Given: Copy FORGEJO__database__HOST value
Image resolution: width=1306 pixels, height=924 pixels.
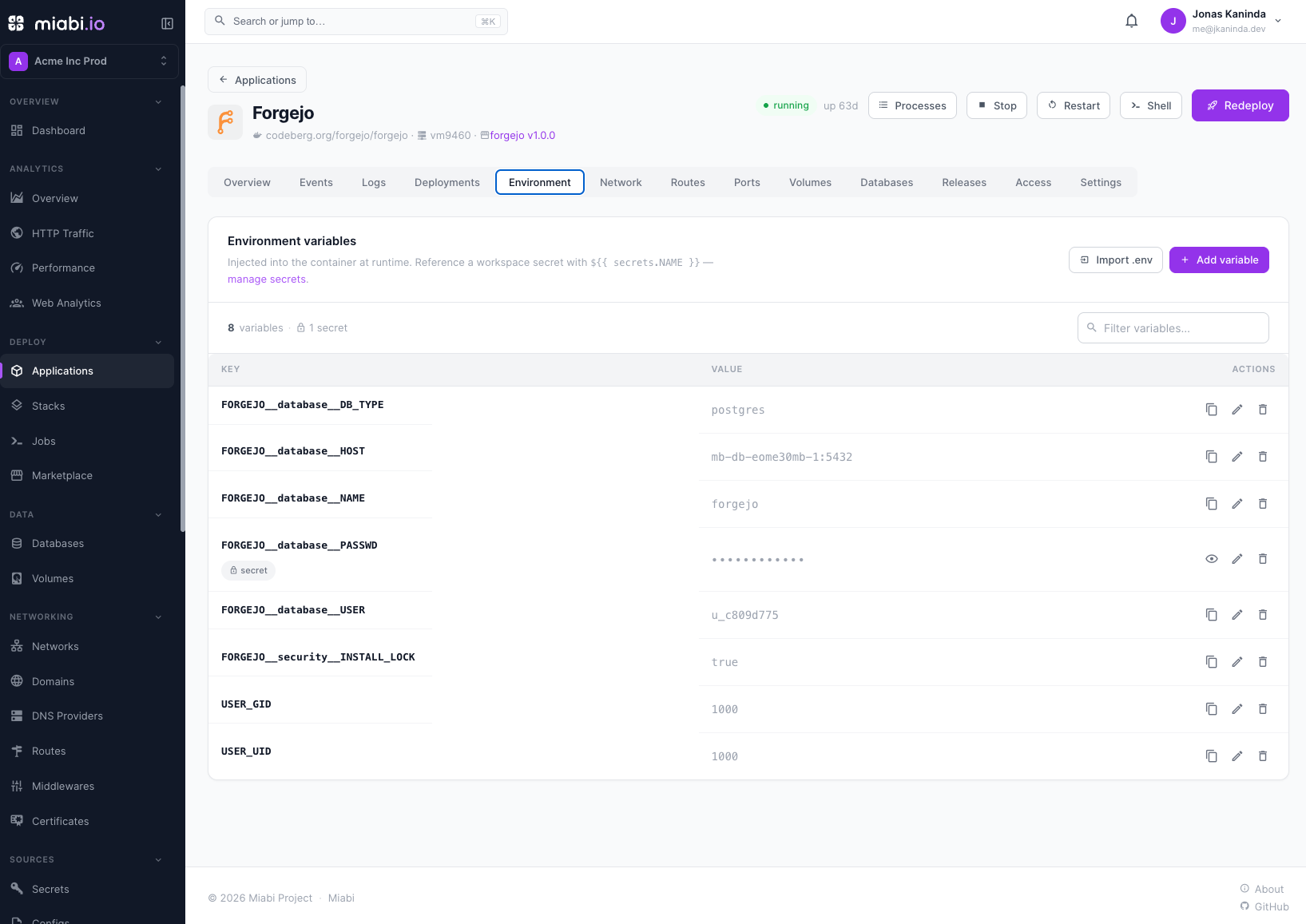Looking at the screenshot, I should (x=1212, y=457).
